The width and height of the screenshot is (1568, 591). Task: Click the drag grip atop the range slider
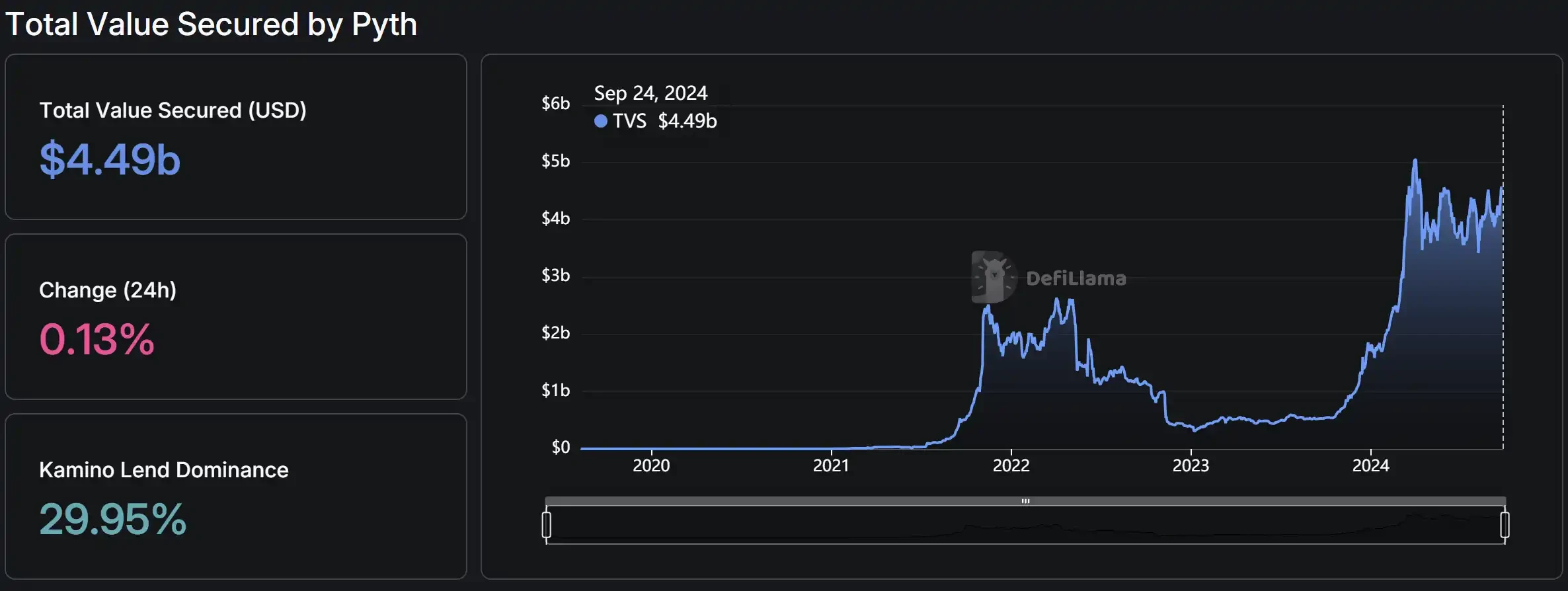pos(1025,501)
